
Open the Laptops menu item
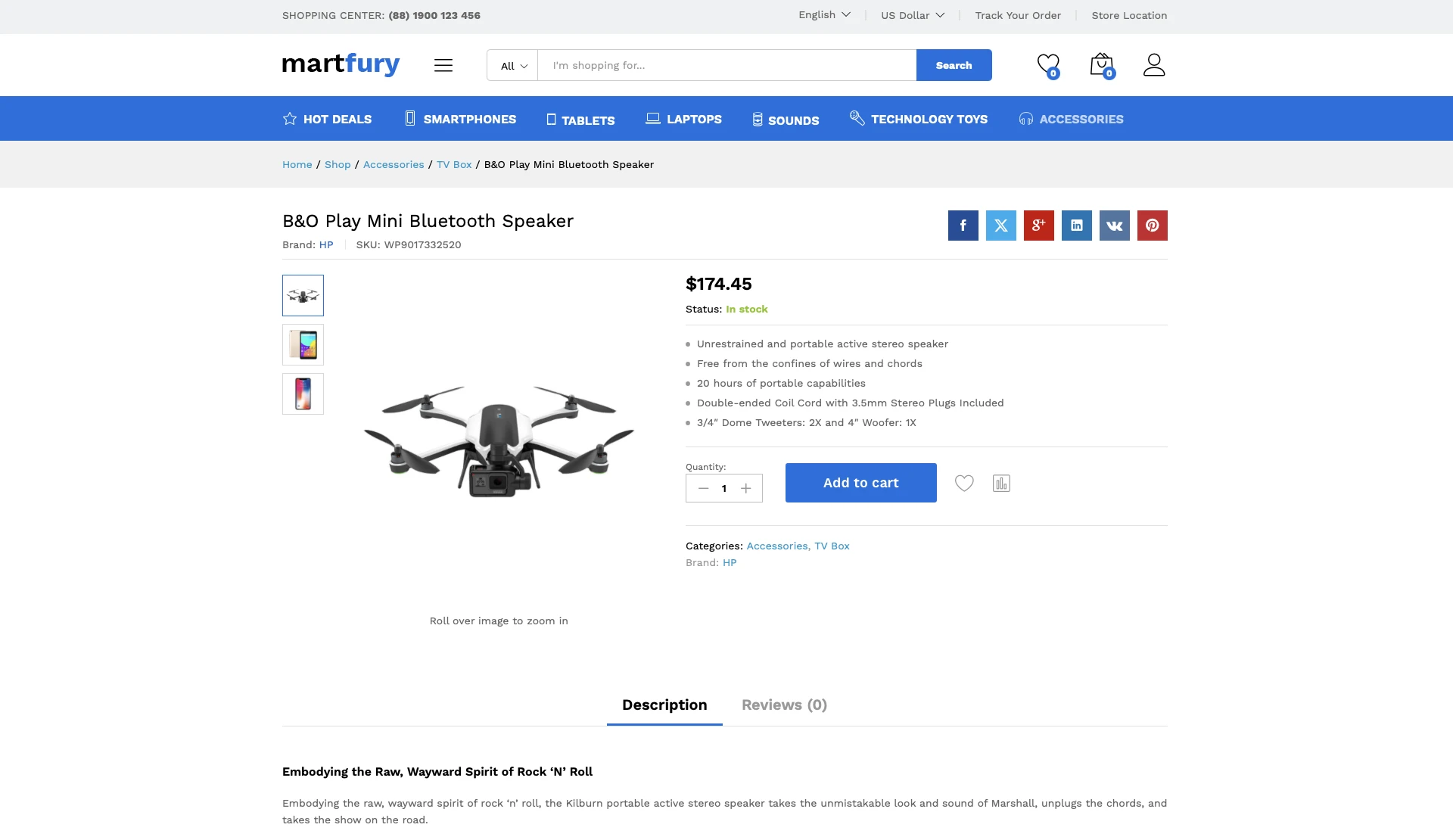pos(683,119)
